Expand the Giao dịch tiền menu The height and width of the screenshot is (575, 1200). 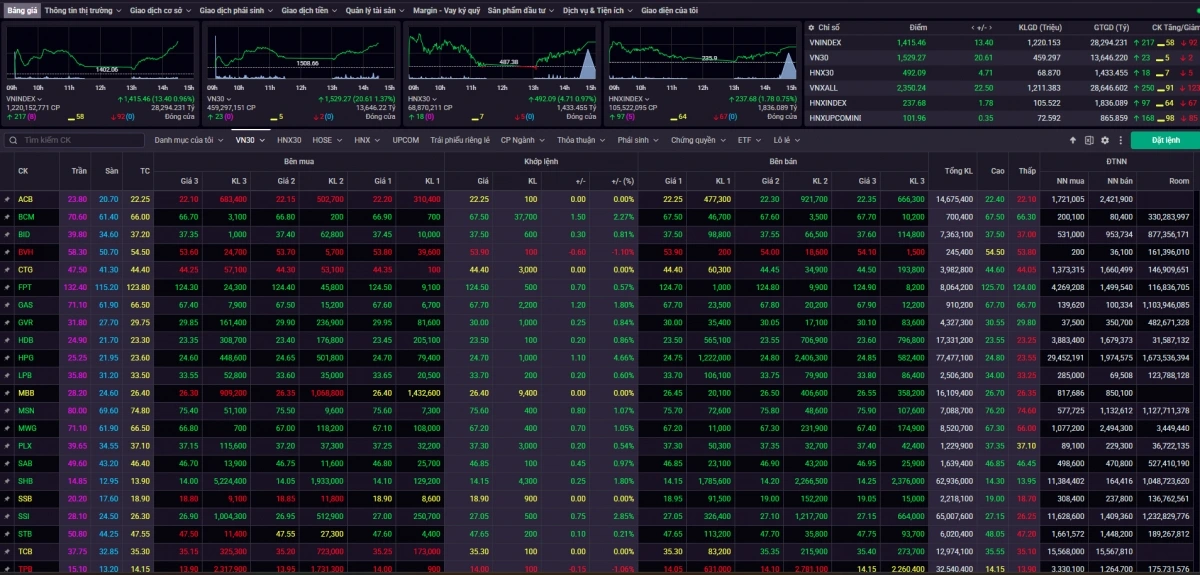pos(309,9)
